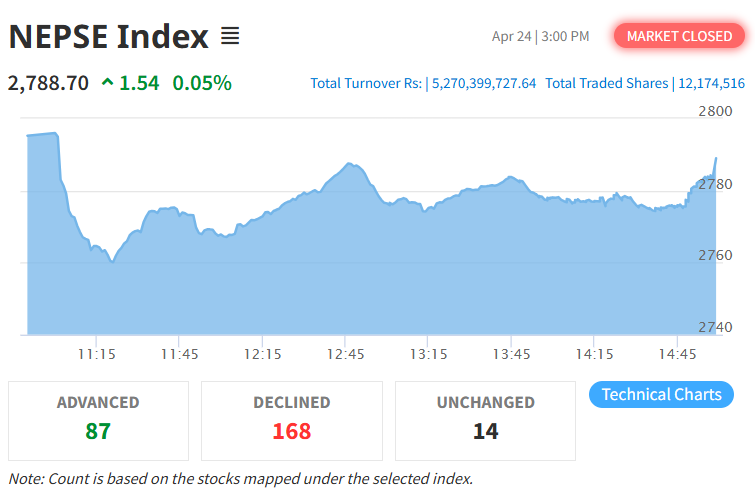Open the UNCHANGED stocks box
Image resolution: width=755 pixels, height=503 pixels.
pos(486,420)
